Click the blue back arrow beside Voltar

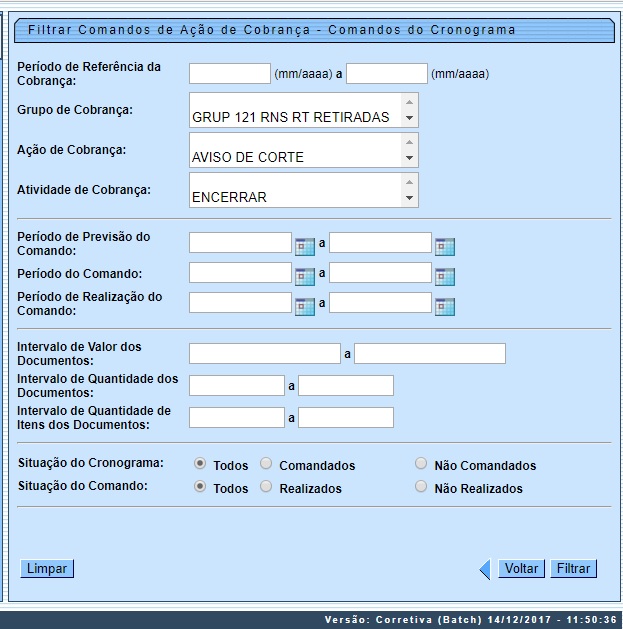[485, 569]
